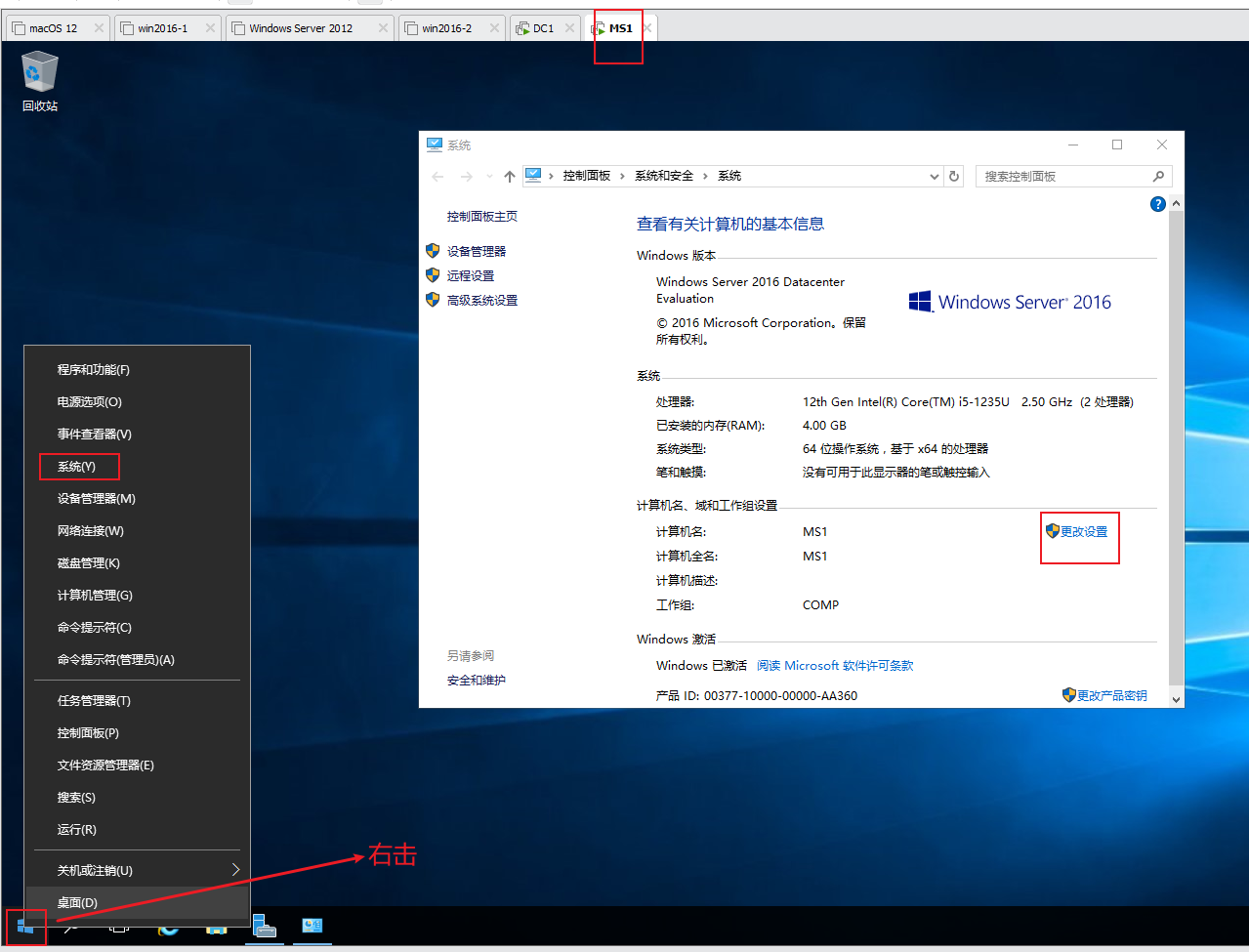Refresh the address bar location
The height and width of the screenshot is (952, 1249).
(954, 176)
